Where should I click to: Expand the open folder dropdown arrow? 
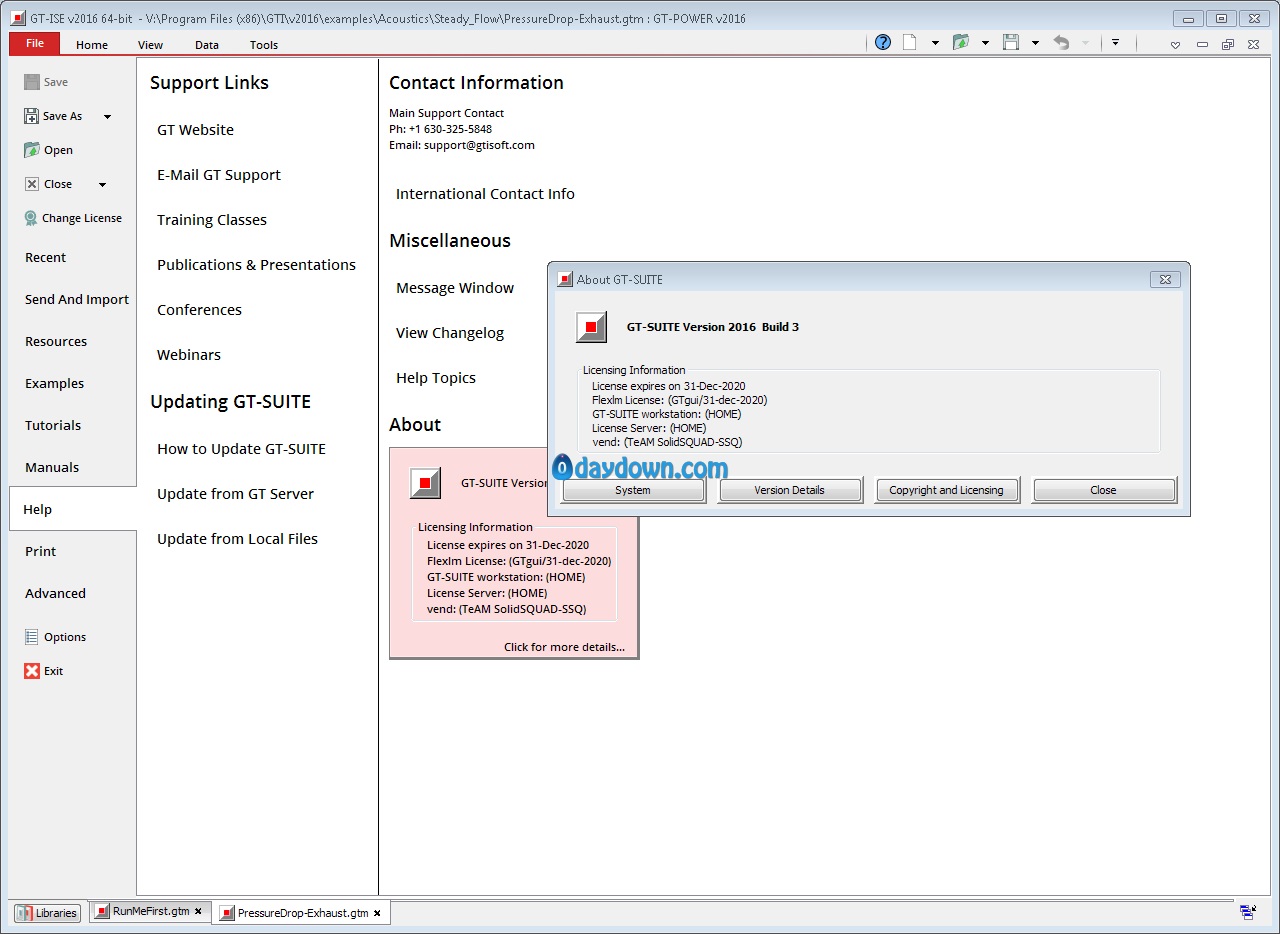point(985,43)
